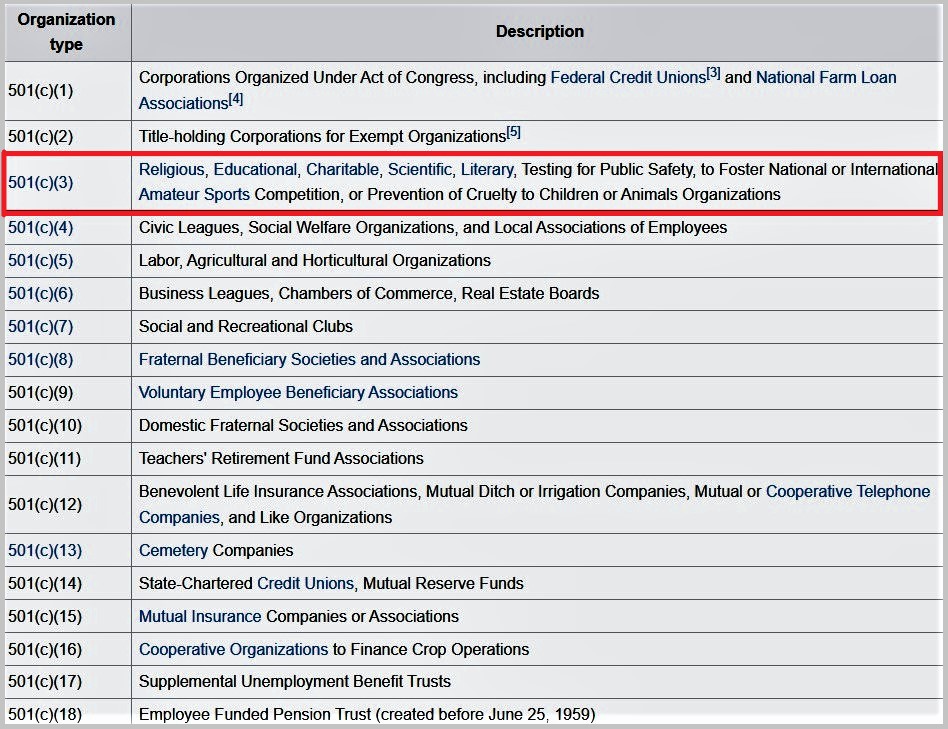The image size is (948, 729).
Task: Click footnote reference [5] after Exempt Organizations
Action: (513, 132)
